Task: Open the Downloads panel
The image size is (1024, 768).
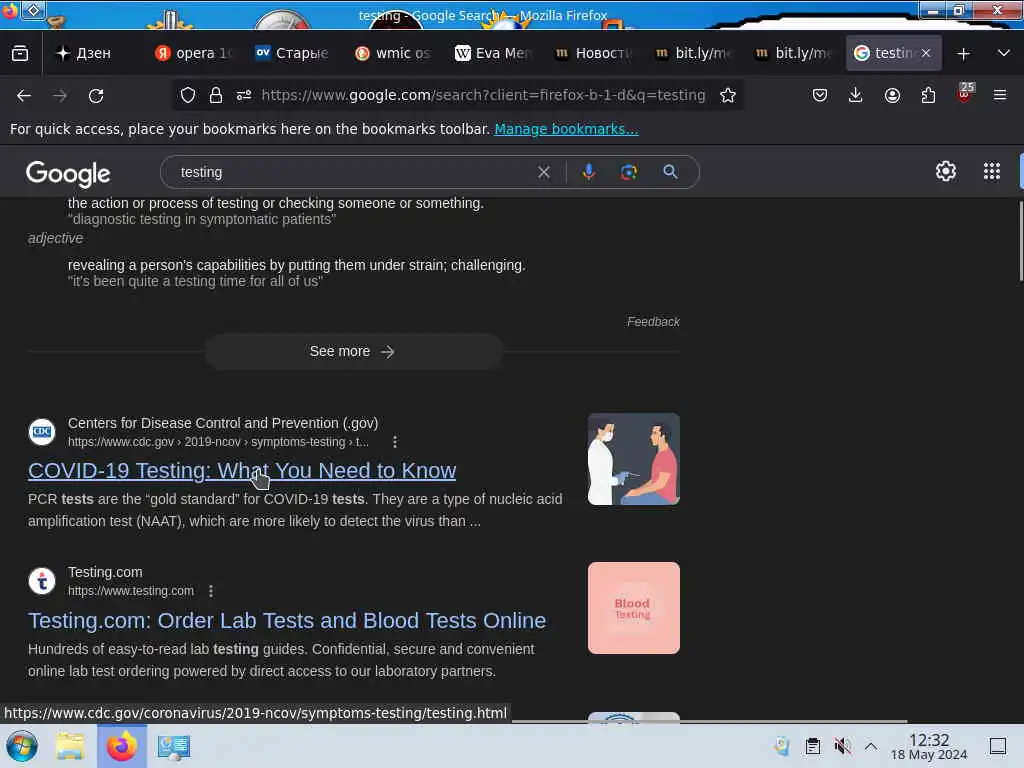Action: [856, 95]
